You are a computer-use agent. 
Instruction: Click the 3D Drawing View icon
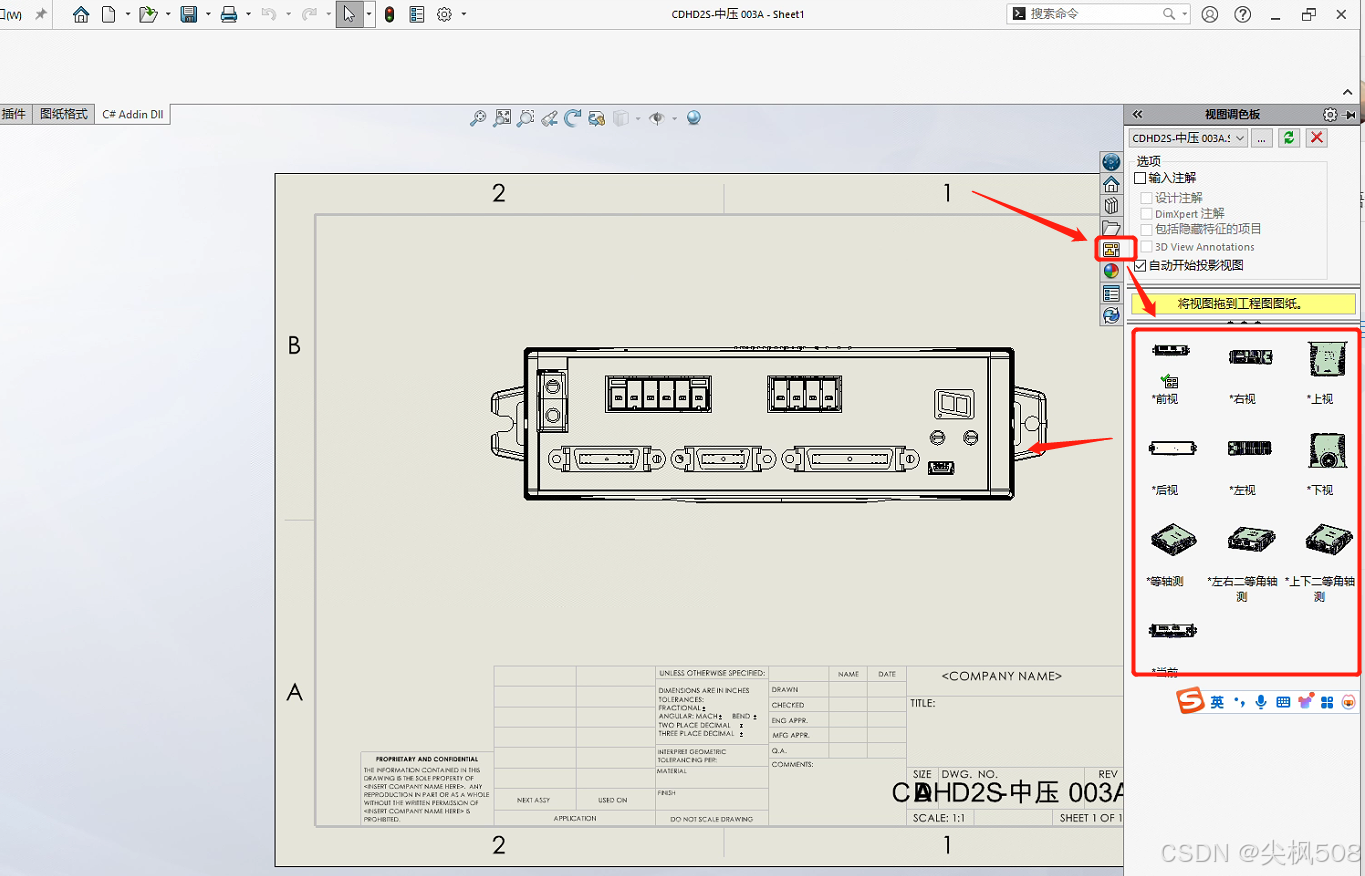[x=596, y=118]
